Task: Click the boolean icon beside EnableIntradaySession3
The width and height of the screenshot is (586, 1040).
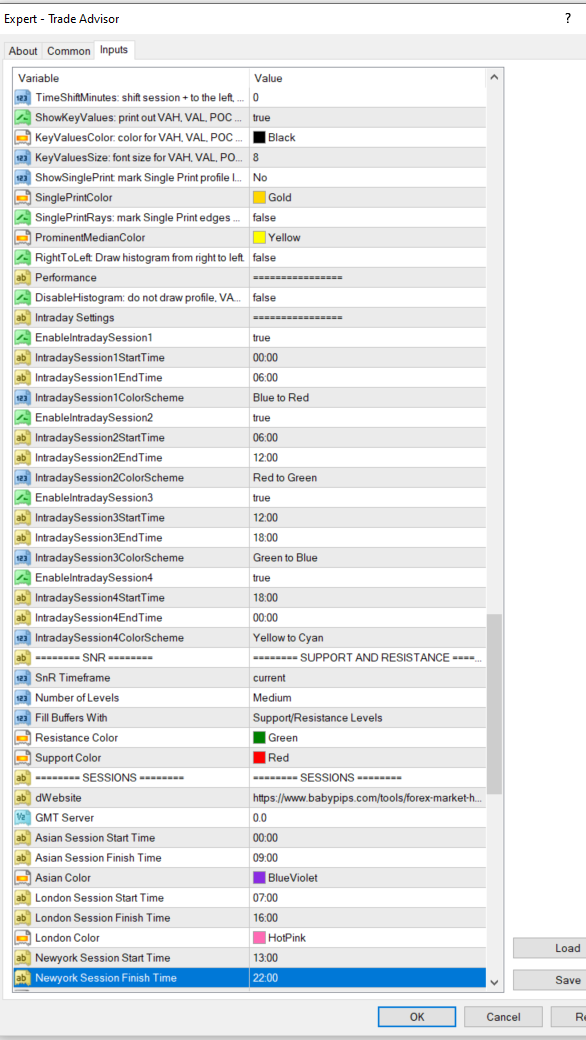Action: pyautogui.click(x=22, y=497)
